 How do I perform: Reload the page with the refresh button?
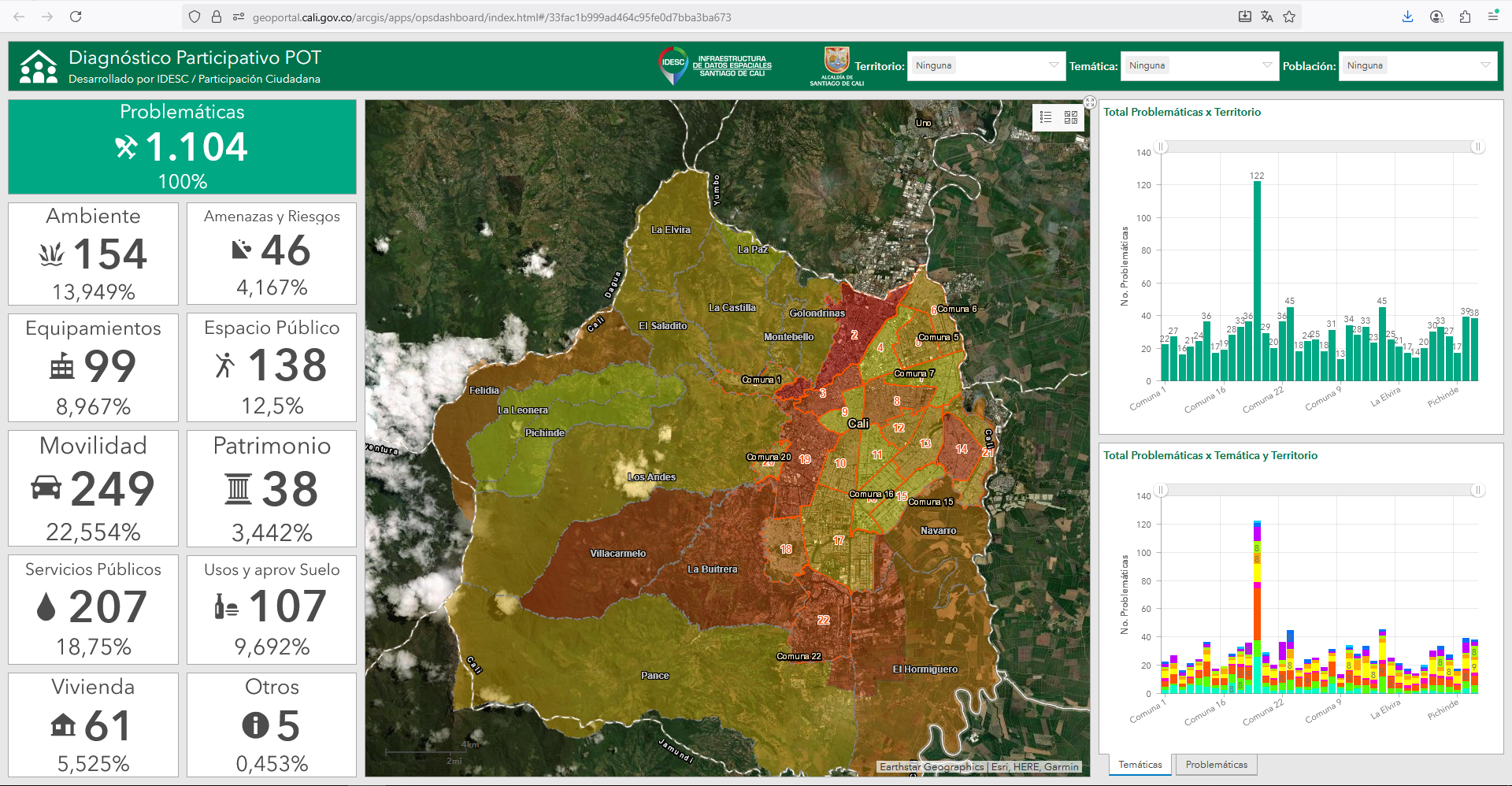coord(76,17)
